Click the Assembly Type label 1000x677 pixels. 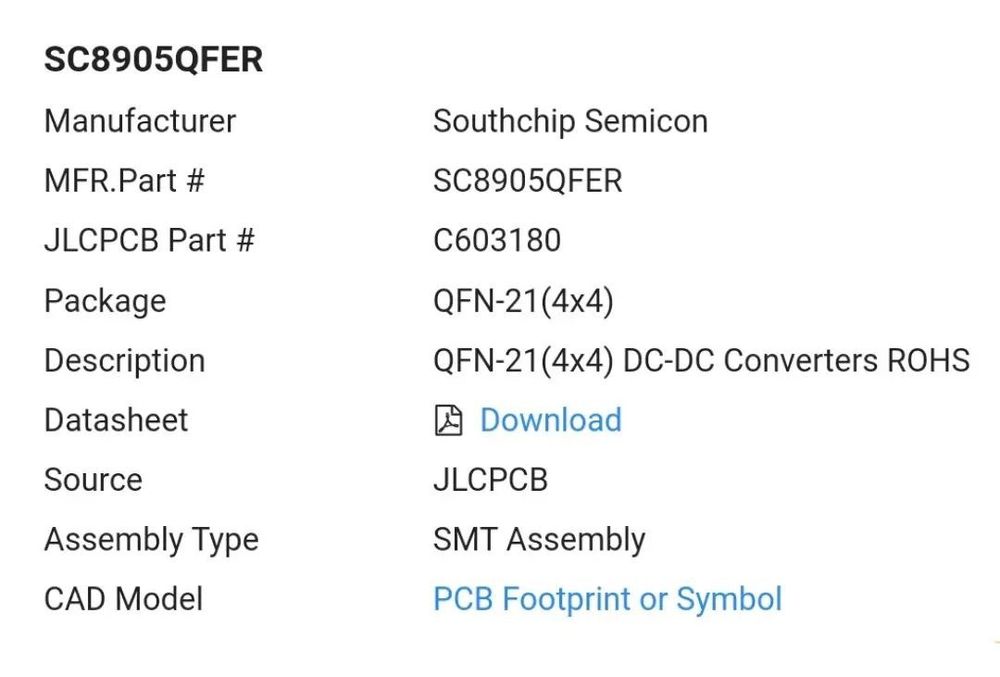coord(151,540)
